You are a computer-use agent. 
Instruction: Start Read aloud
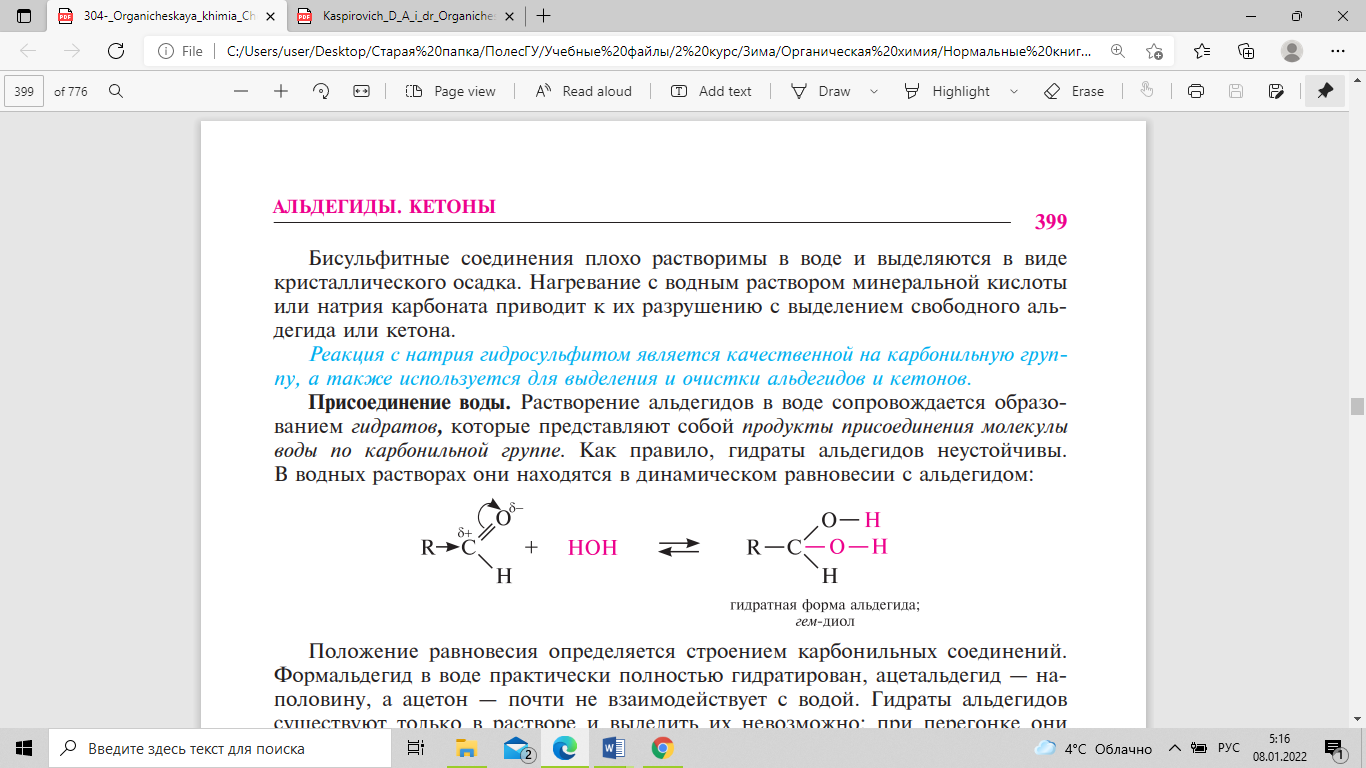point(584,91)
